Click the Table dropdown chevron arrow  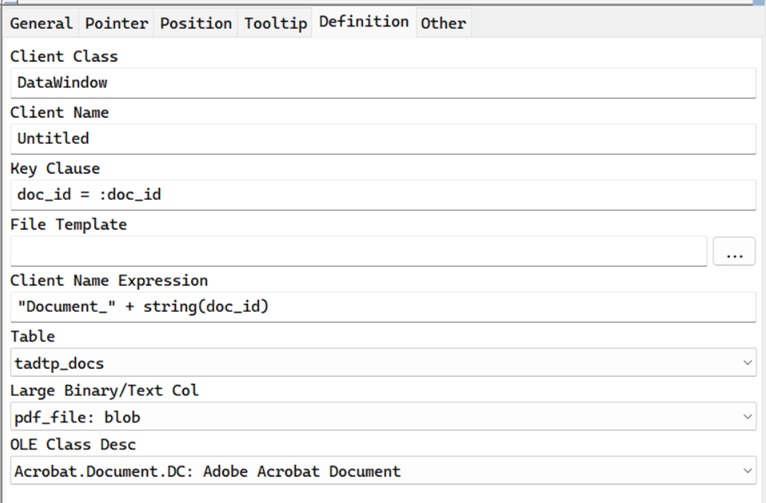[x=747, y=363]
